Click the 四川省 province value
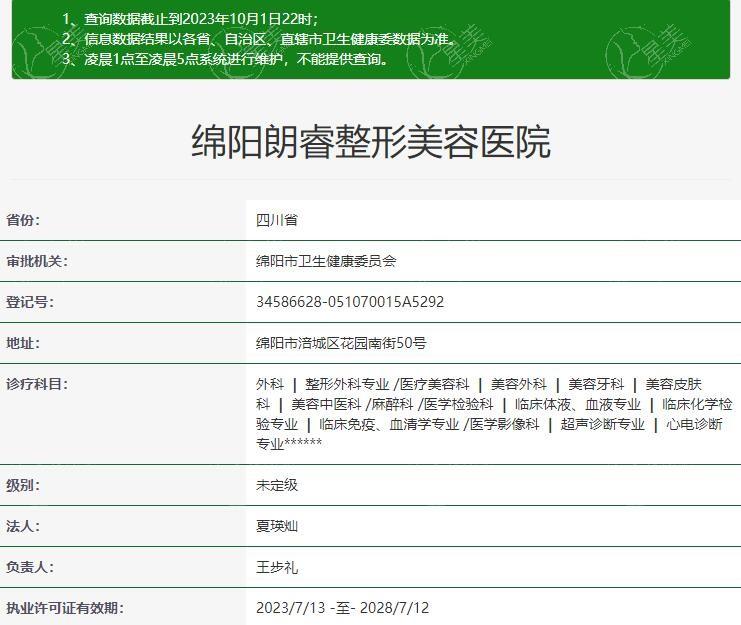Screen dimensions: 741x625 [x=277, y=220]
